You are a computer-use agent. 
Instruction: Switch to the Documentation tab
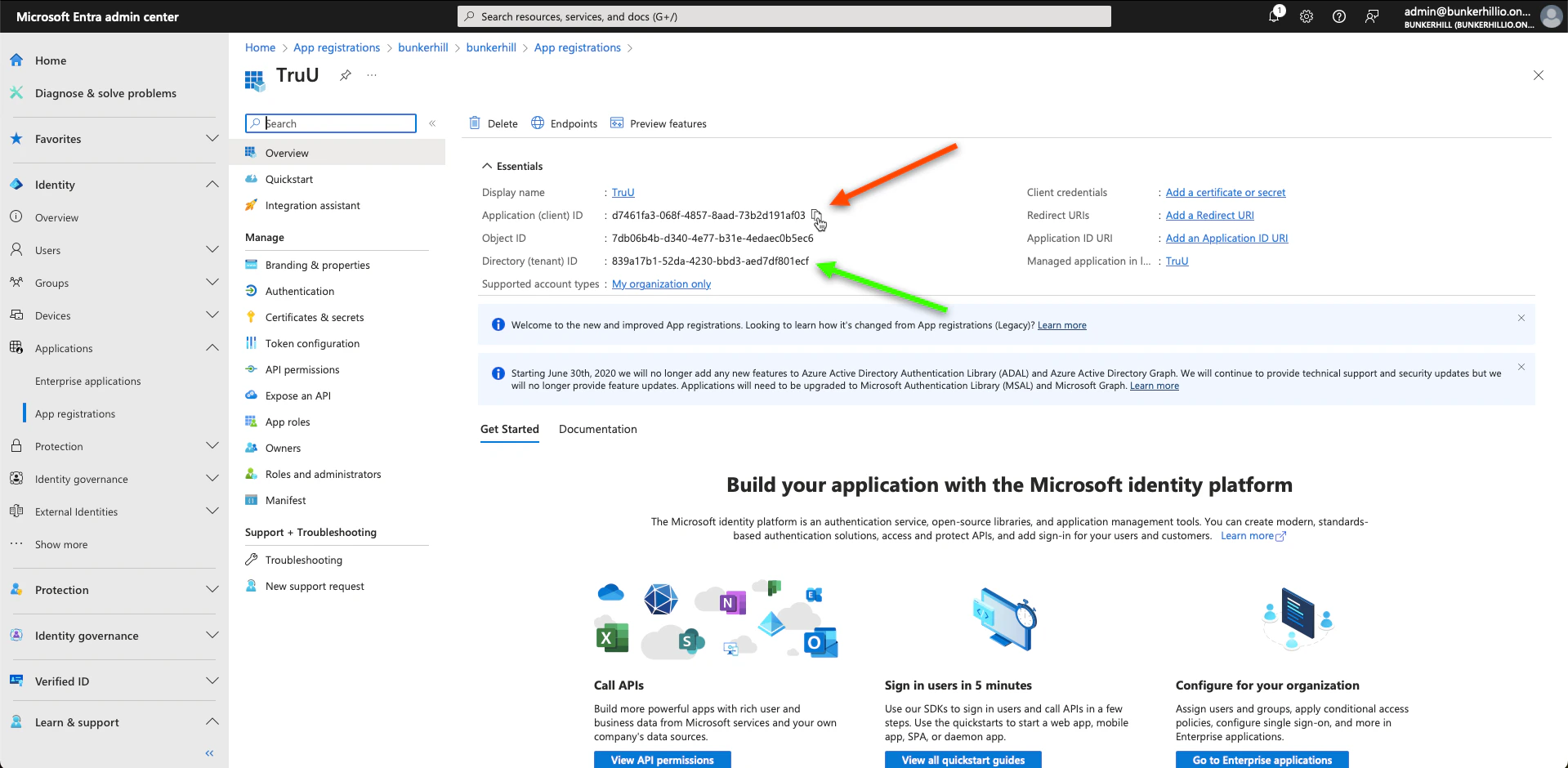[x=598, y=429]
